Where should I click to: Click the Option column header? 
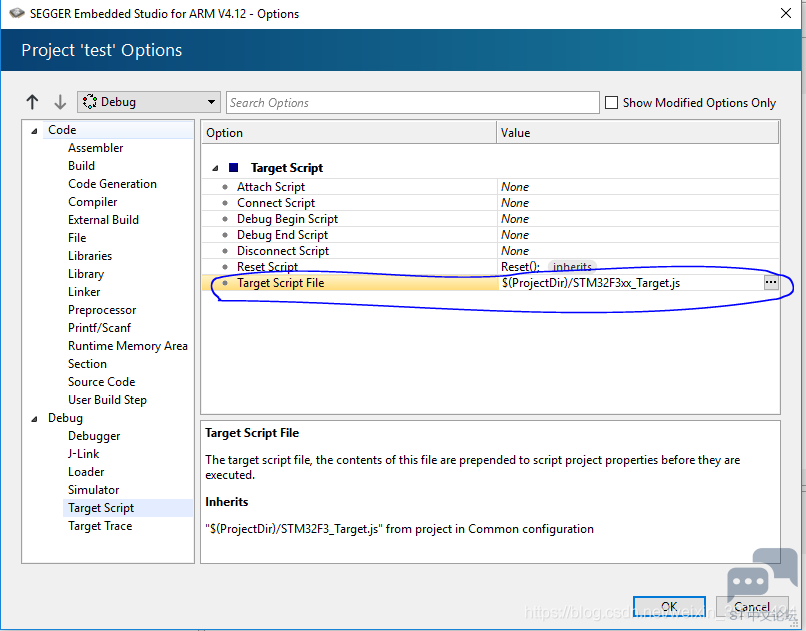tap(349, 133)
